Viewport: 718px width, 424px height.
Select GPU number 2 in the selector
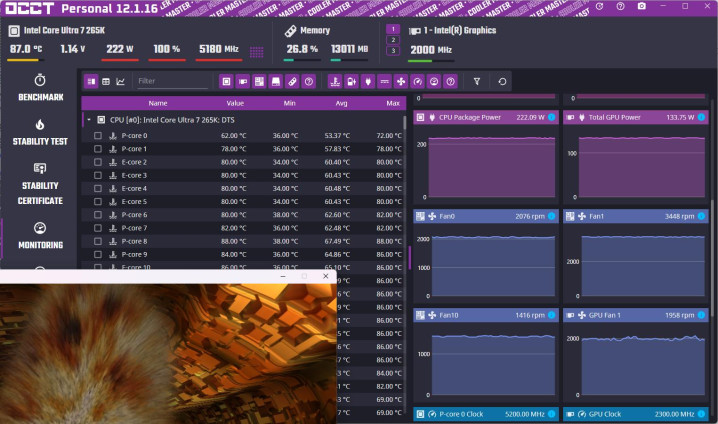click(x=393, y=40)
